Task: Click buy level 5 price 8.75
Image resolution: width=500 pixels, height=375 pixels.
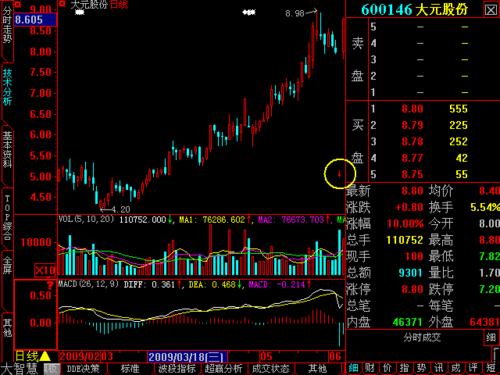Action: point(412,174)
